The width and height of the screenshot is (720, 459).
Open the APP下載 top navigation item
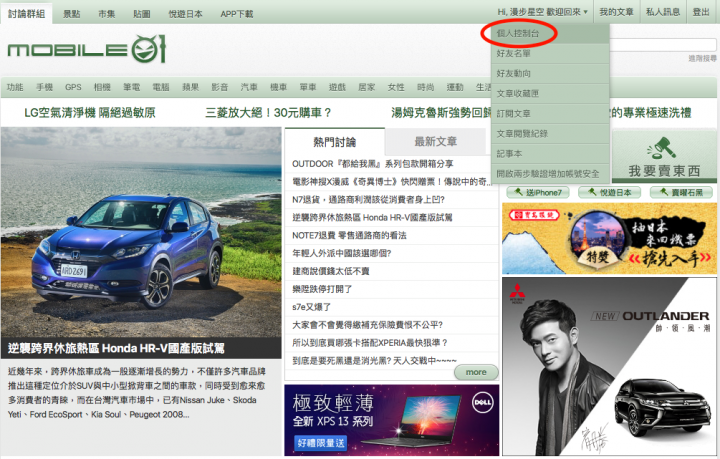pyautogui.click(x=236, y=14)
